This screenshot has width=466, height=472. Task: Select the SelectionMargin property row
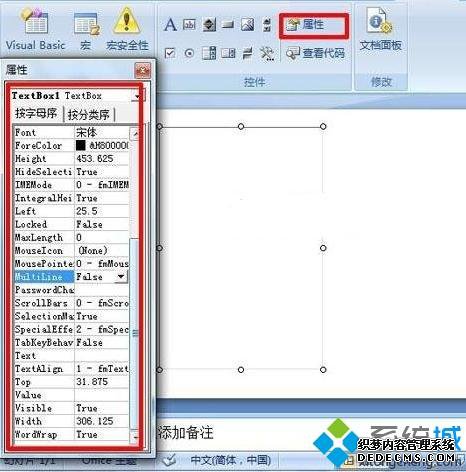click(x=71, y=316)
